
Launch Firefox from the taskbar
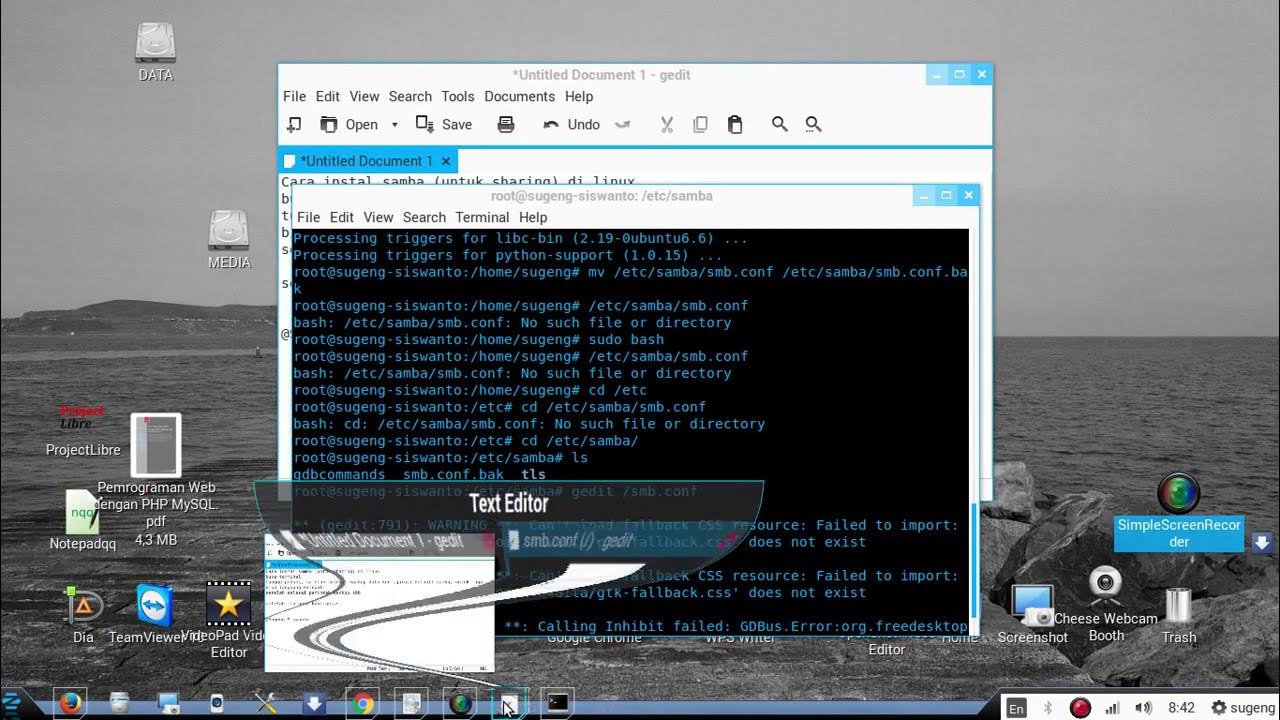pos(70,704)
